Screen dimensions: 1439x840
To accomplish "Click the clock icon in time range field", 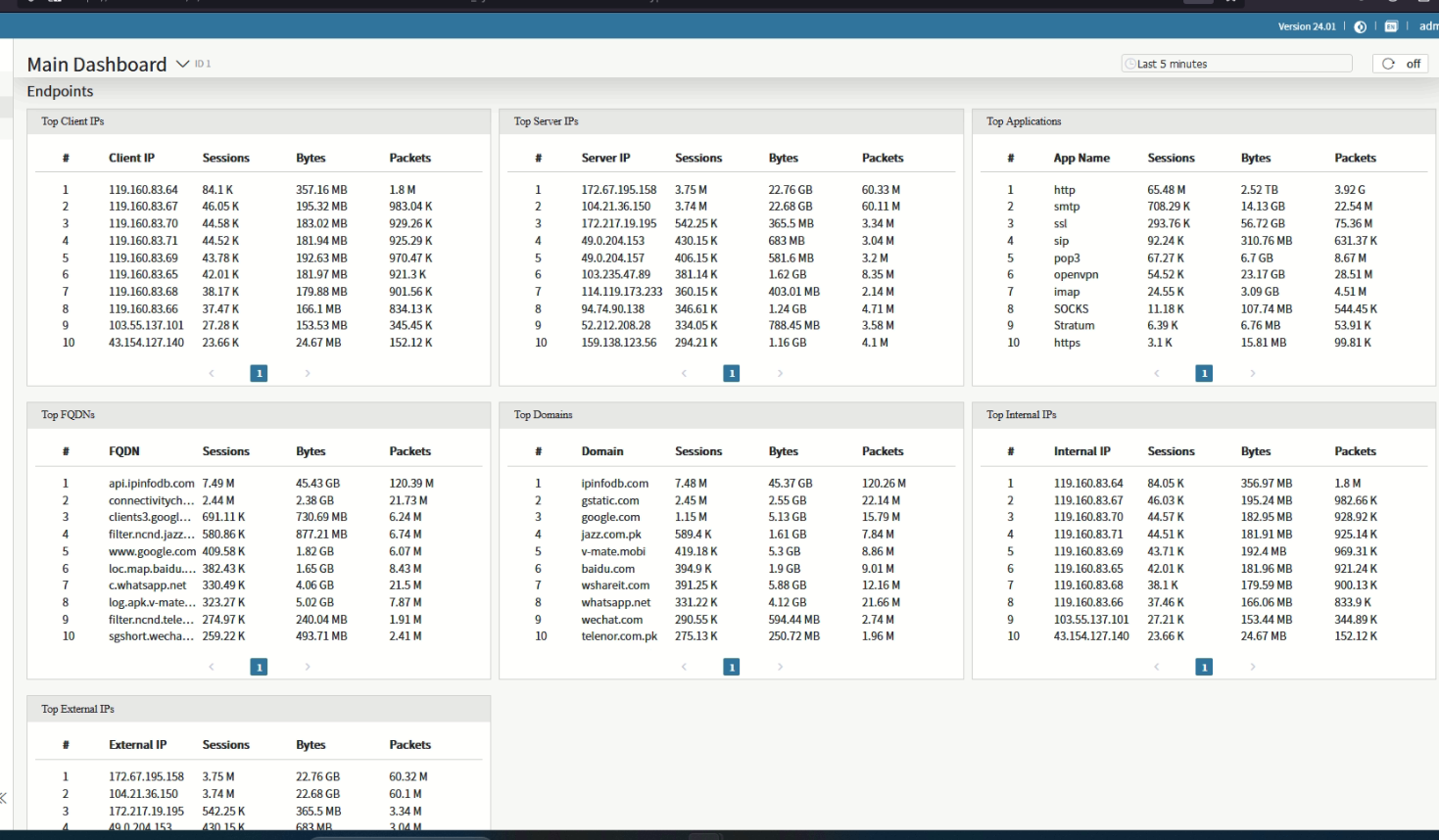I will point(1130,64).
